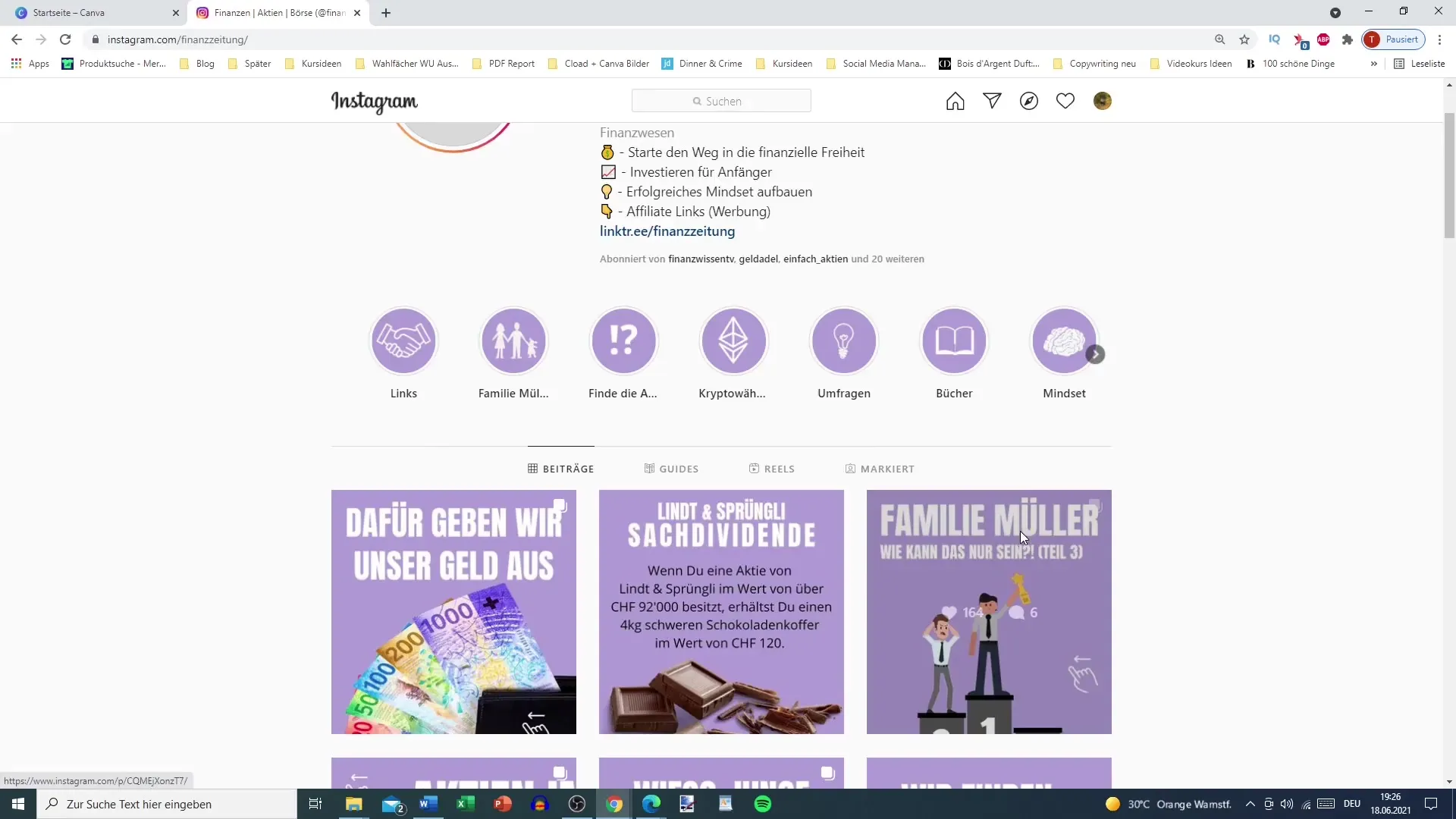The height and width of the screenshot is (819, 1456).
Task: Open the IQ extension icon
Action: click(x=1274, y=39)
